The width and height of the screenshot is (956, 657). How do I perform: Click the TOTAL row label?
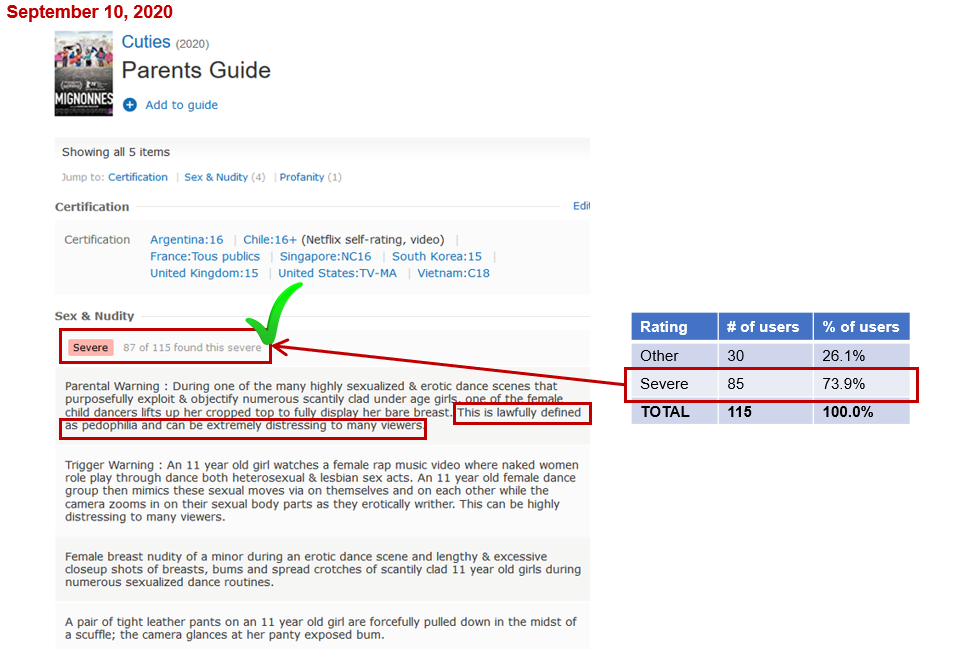click(x=665, y=412)
